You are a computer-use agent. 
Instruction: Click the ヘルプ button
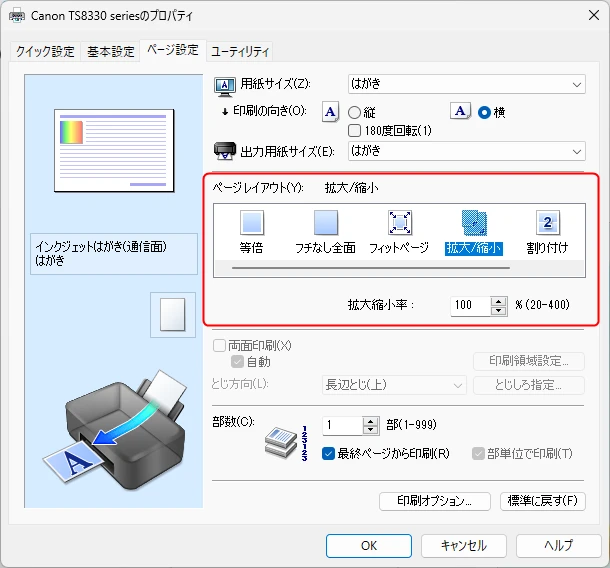tap(559, 546)
